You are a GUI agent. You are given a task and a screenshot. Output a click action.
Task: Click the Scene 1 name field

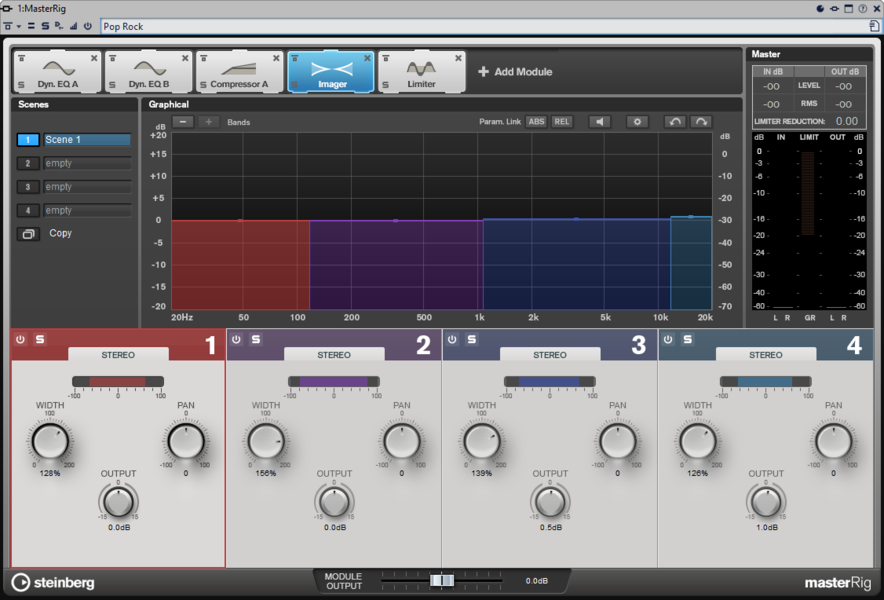[87, 140]
